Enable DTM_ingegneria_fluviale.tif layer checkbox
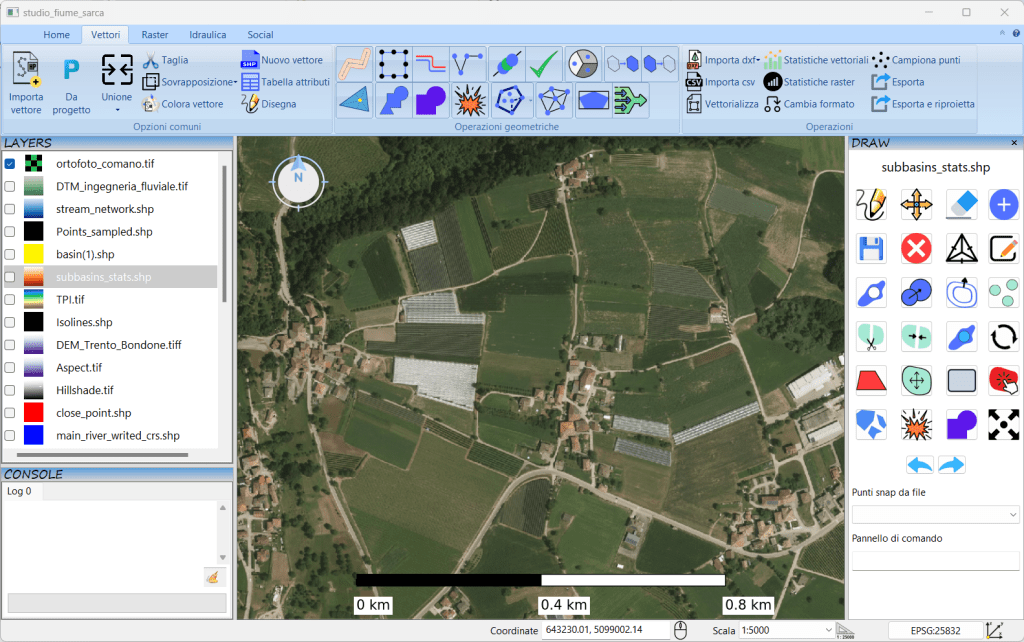 pyautogui.click(x=10, y=186)
